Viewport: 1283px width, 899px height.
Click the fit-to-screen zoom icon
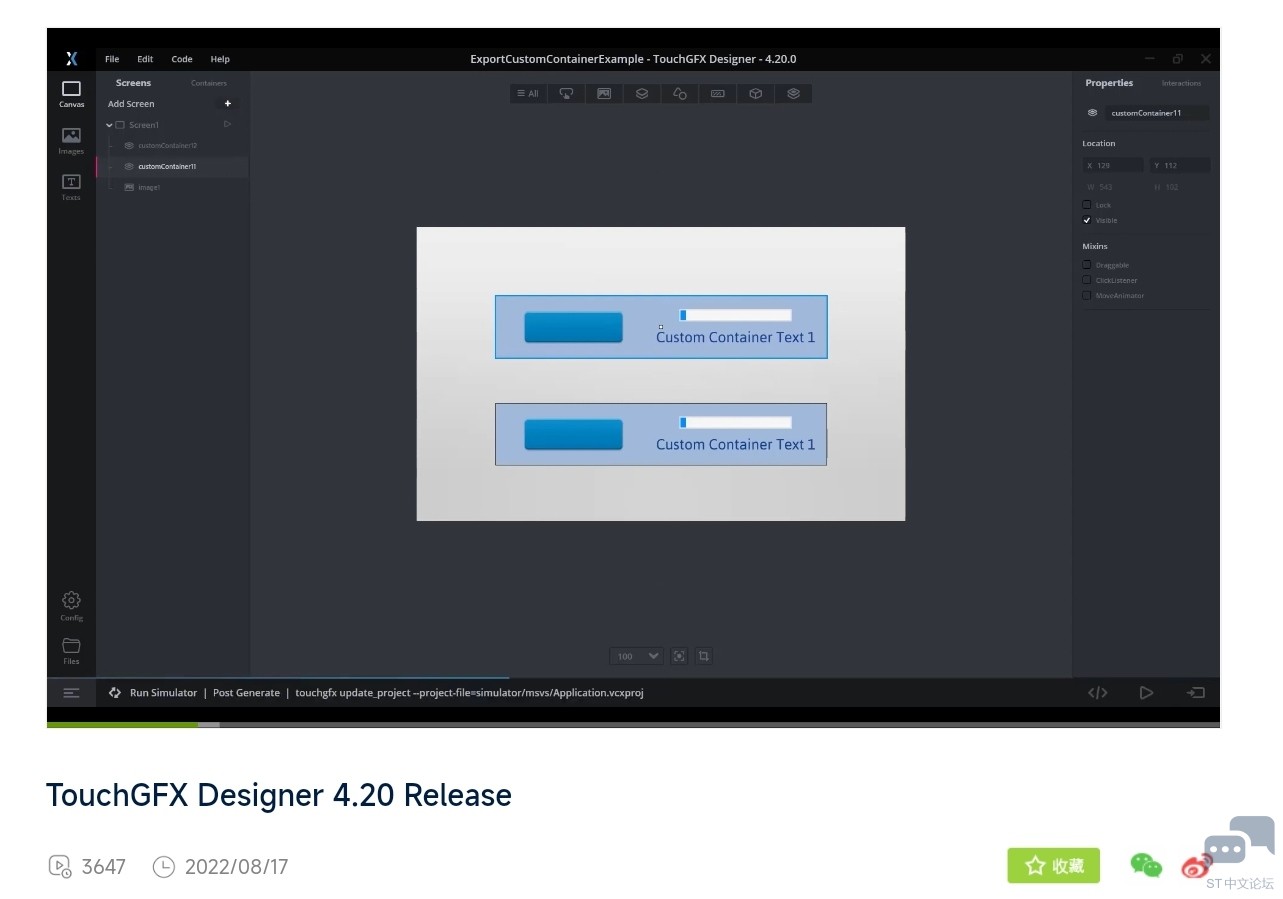click(680, 656)
